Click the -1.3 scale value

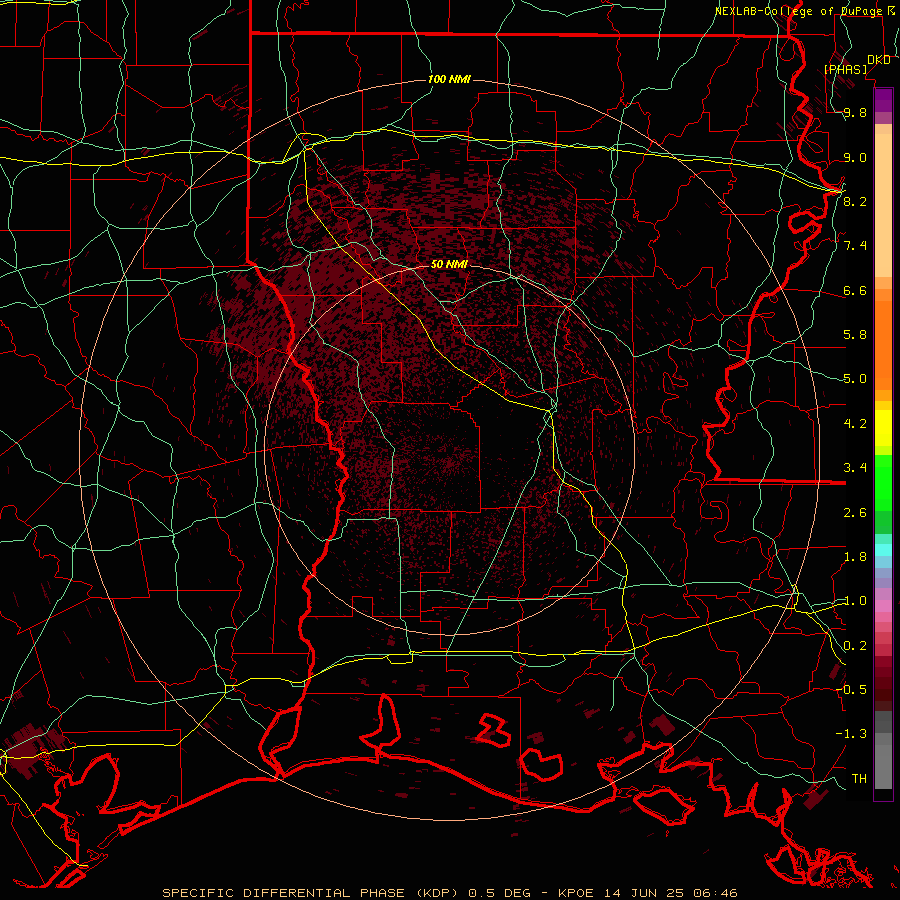point(851,734)
